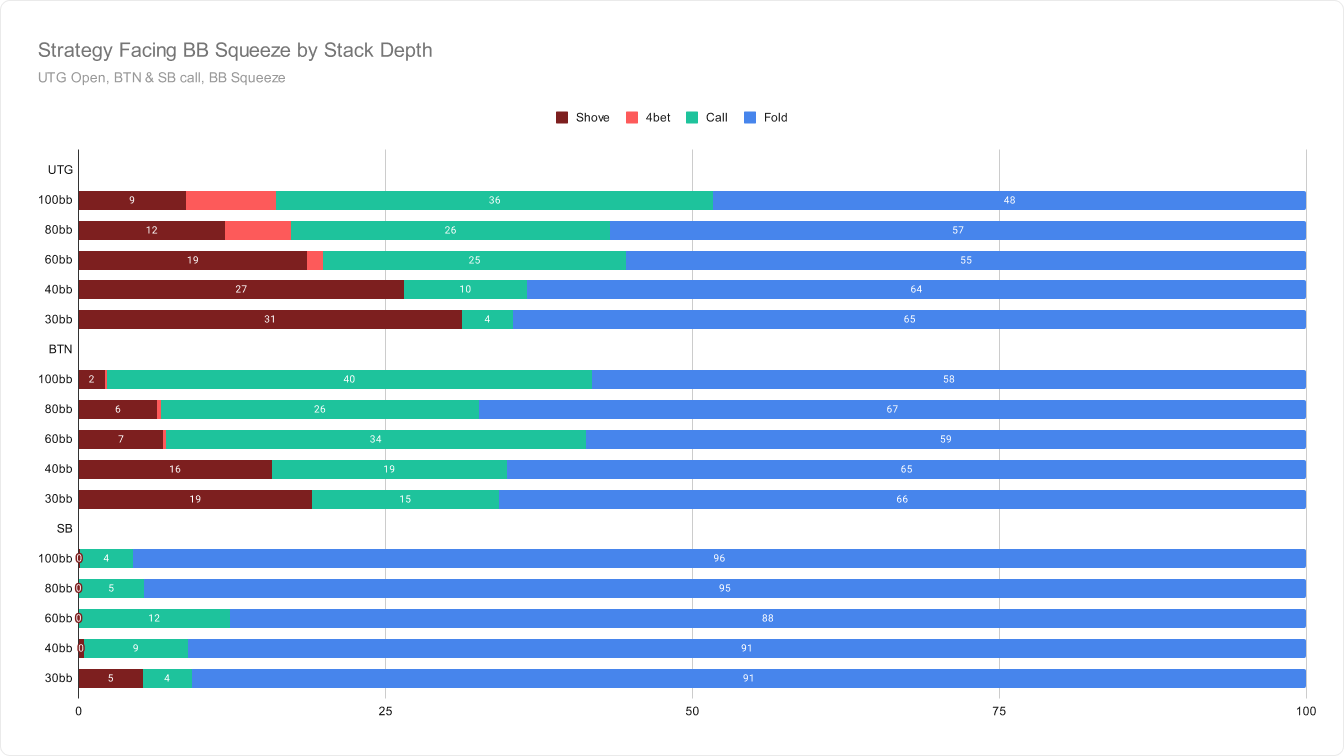
Task: Click the BTN 40bb Shove segment labeled 16
Action: coord(175,469)
